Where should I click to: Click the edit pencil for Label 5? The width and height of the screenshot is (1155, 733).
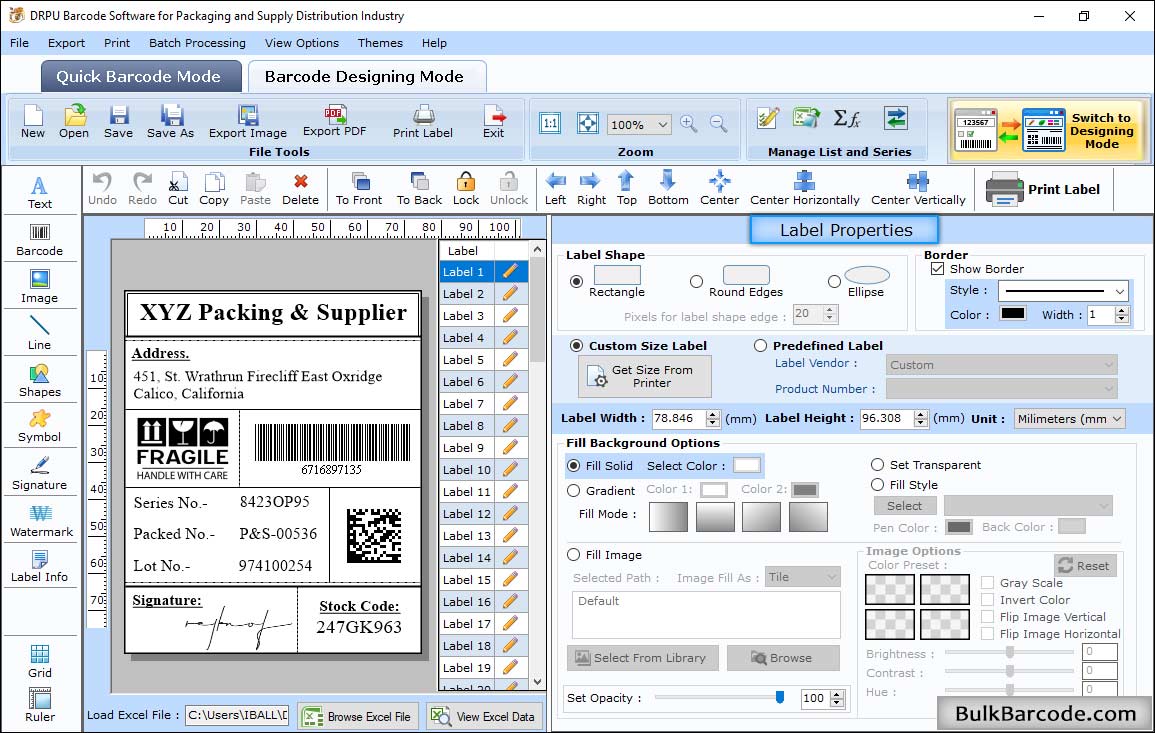tap(510, 360)
